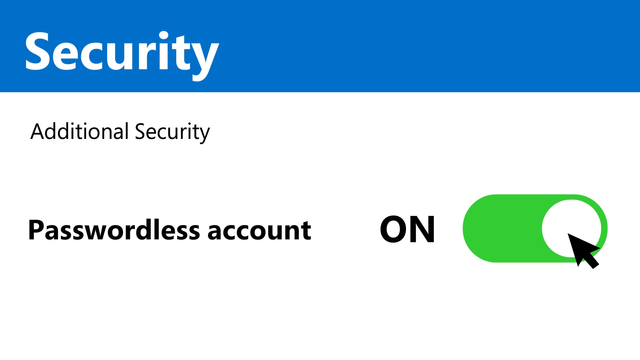
Task: Click the blue Security header bar
Action: click(320, 46)
